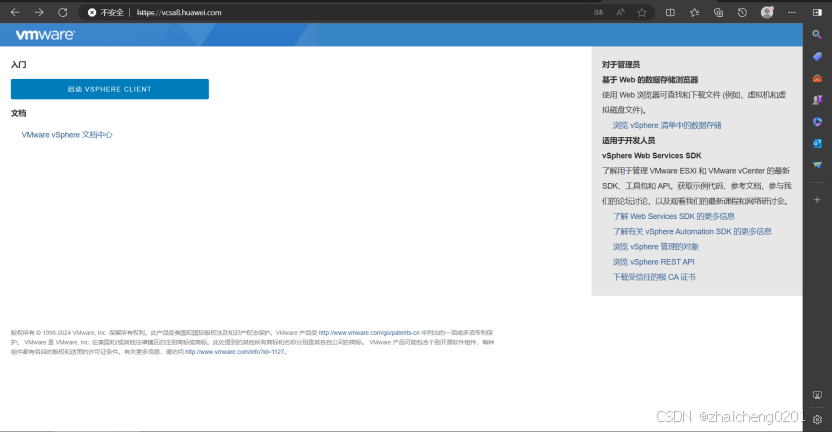Screen dimensions: 832x432
Task: Open sidebar games icon
Action: [817, 100]
